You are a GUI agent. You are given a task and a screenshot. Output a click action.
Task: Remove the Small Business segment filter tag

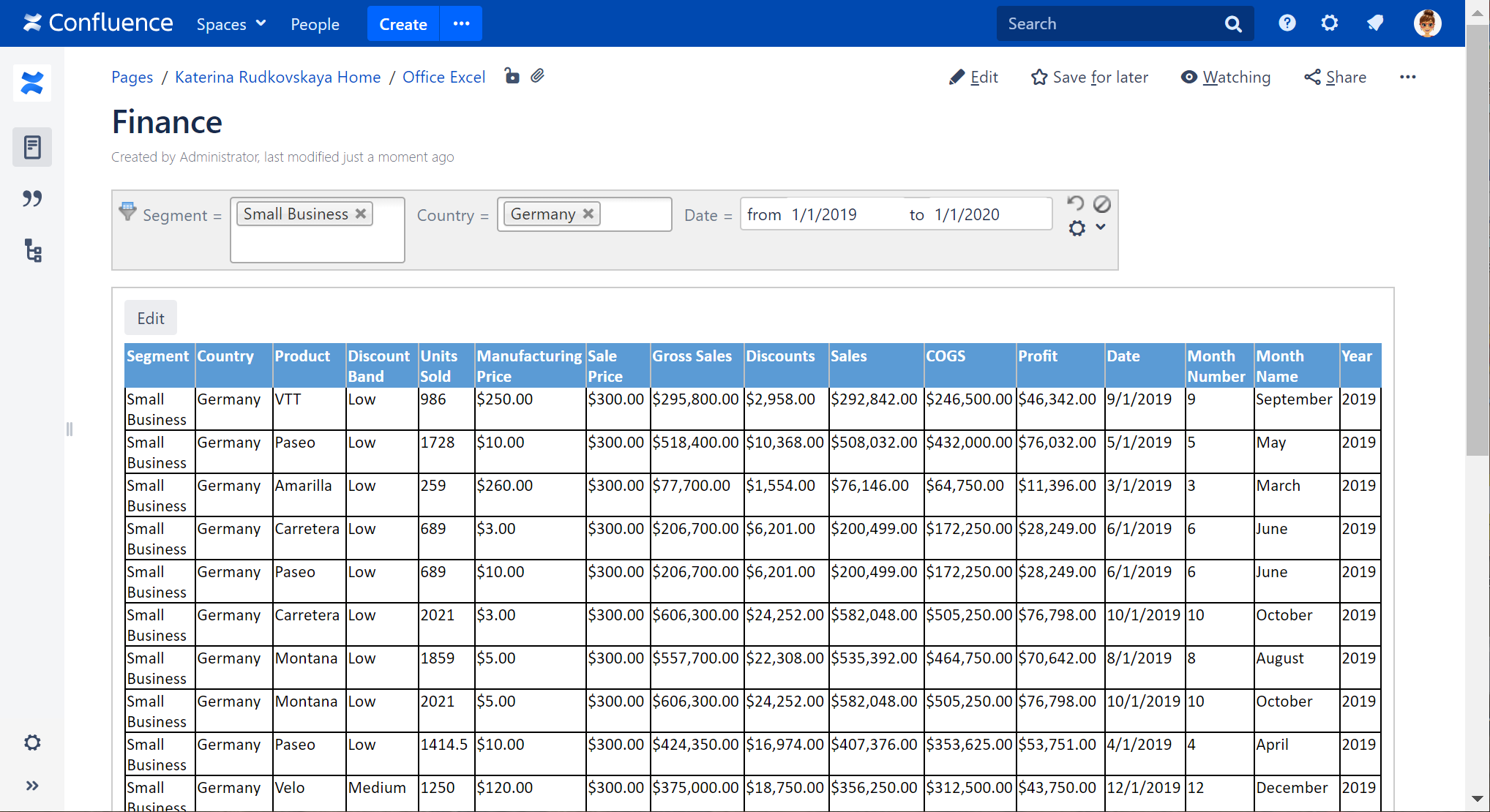pyautogui.click(x=361, y=214)
